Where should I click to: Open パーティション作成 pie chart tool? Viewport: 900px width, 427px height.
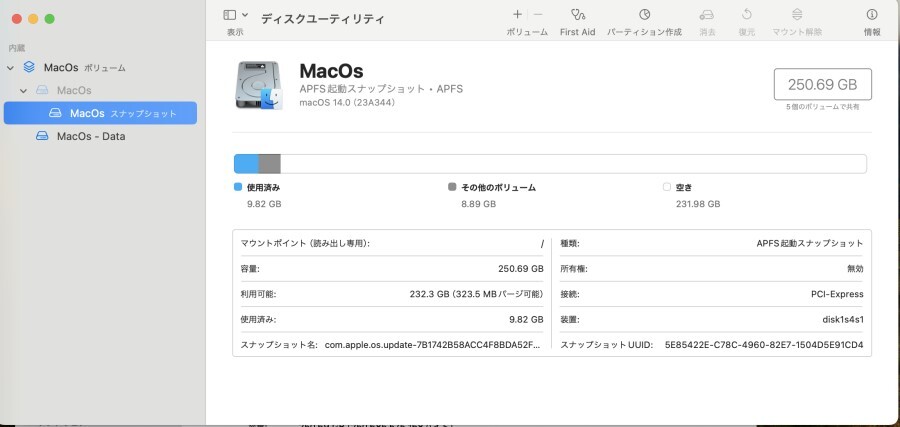coord(645,14)
